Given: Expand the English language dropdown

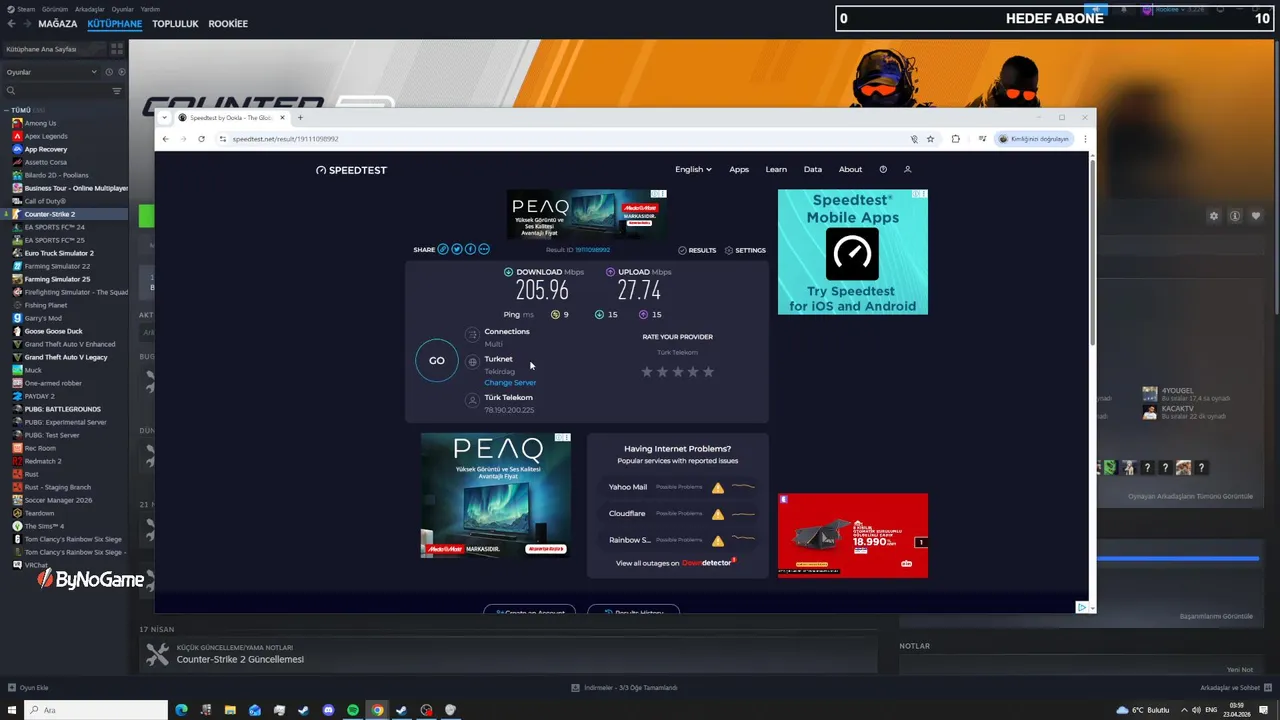Looking at the screenshot, I should (x=693, y=169).
